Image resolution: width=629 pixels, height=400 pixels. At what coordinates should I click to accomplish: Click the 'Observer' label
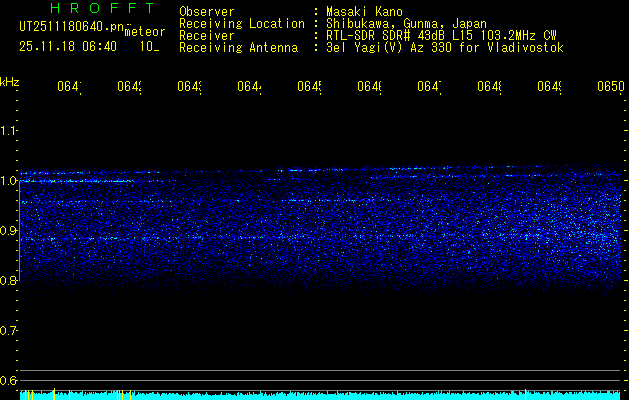[x=207, y=12]
